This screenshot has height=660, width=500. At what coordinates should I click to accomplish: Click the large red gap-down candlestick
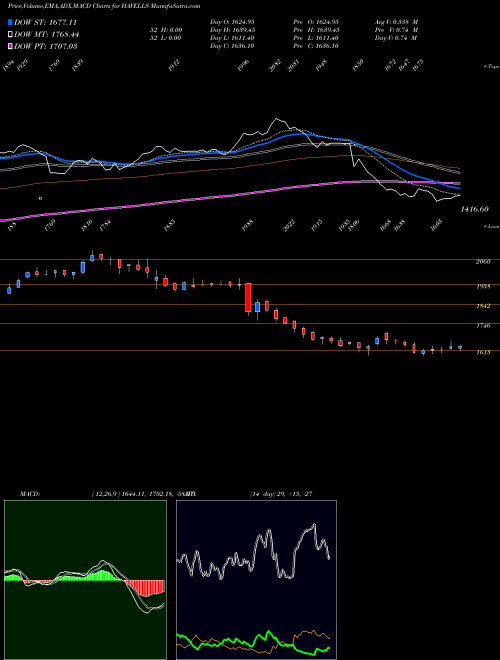[x=248, y=298]
